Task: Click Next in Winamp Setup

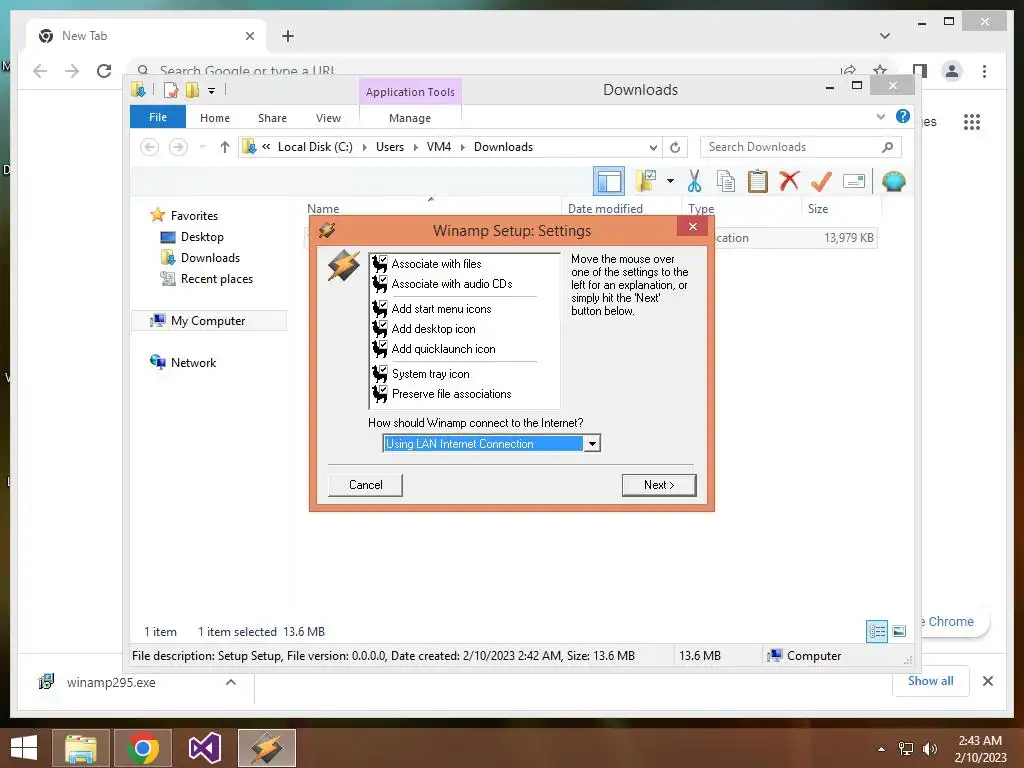Action: 659,485
